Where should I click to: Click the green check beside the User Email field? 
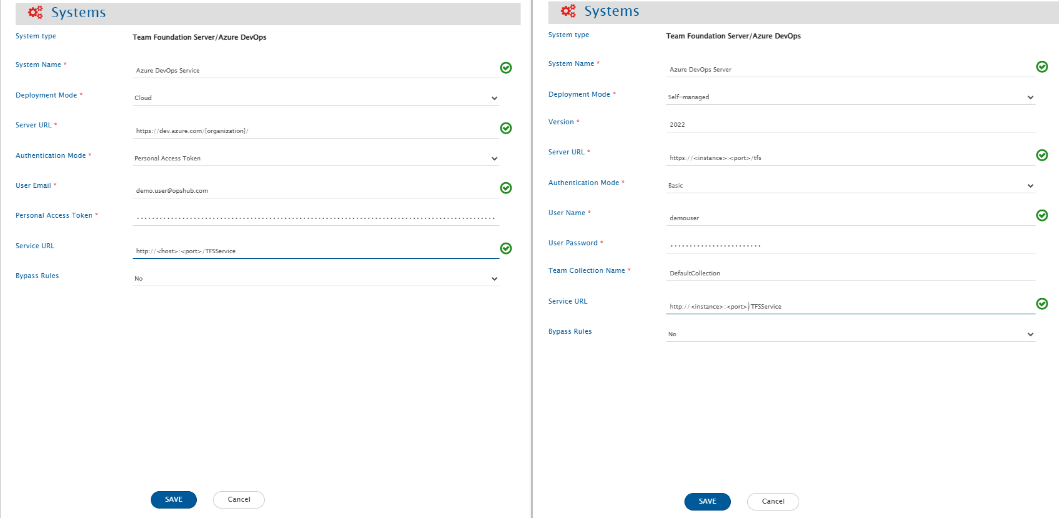click(x=506, y=187)
